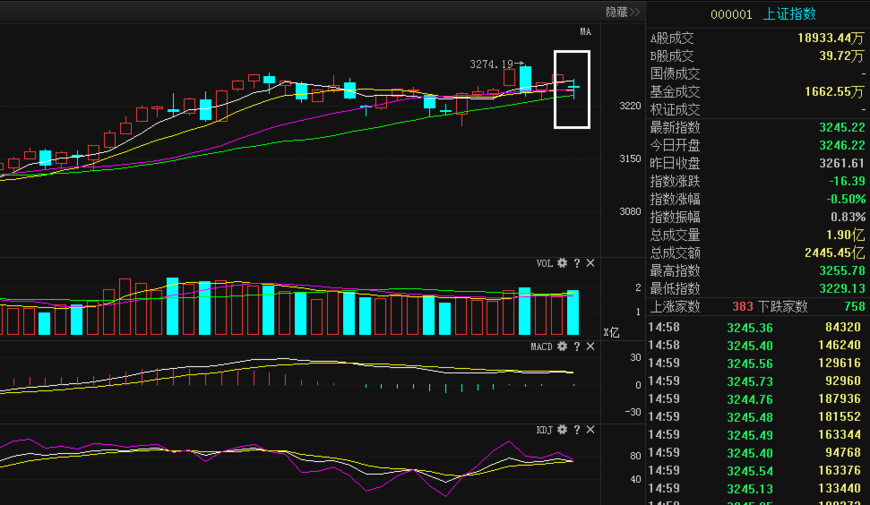Open KDJ indicator settings gear
Screen dimensions: 870x505
pyautogui.click(x=562, y=430)
